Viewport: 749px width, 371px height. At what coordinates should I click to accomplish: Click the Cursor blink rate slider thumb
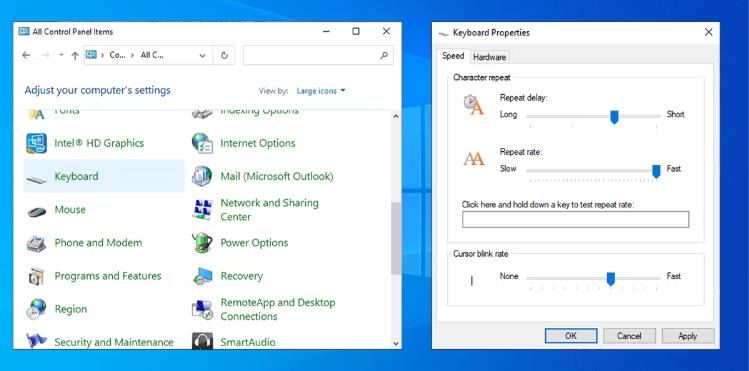(610, 279)
